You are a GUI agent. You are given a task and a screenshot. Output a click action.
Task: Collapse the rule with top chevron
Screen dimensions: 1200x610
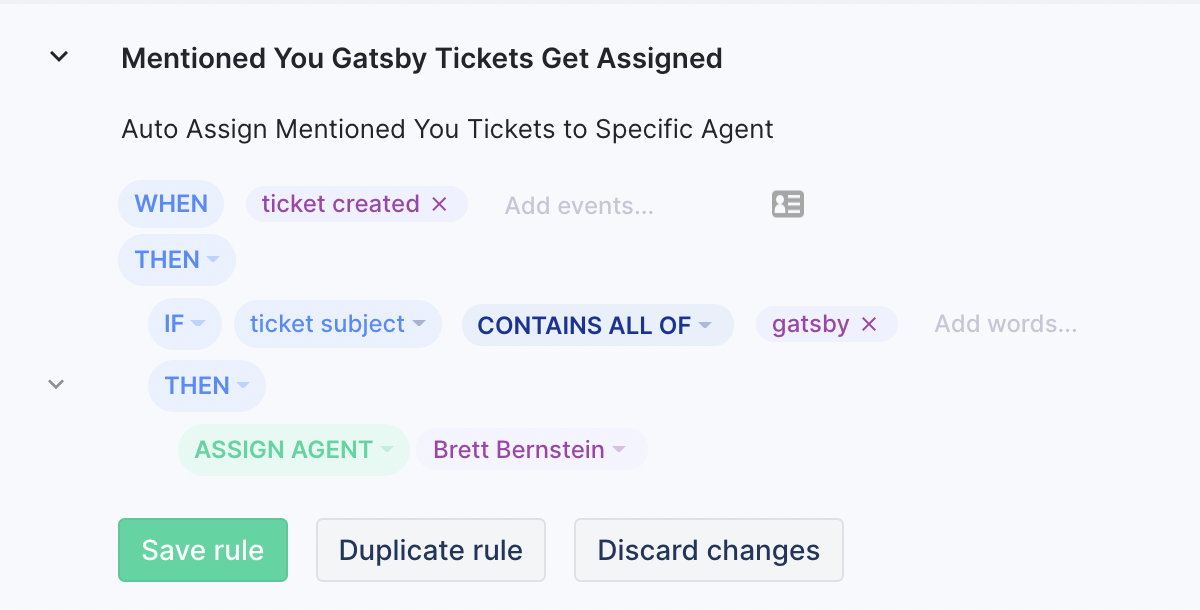pos(59,57)
